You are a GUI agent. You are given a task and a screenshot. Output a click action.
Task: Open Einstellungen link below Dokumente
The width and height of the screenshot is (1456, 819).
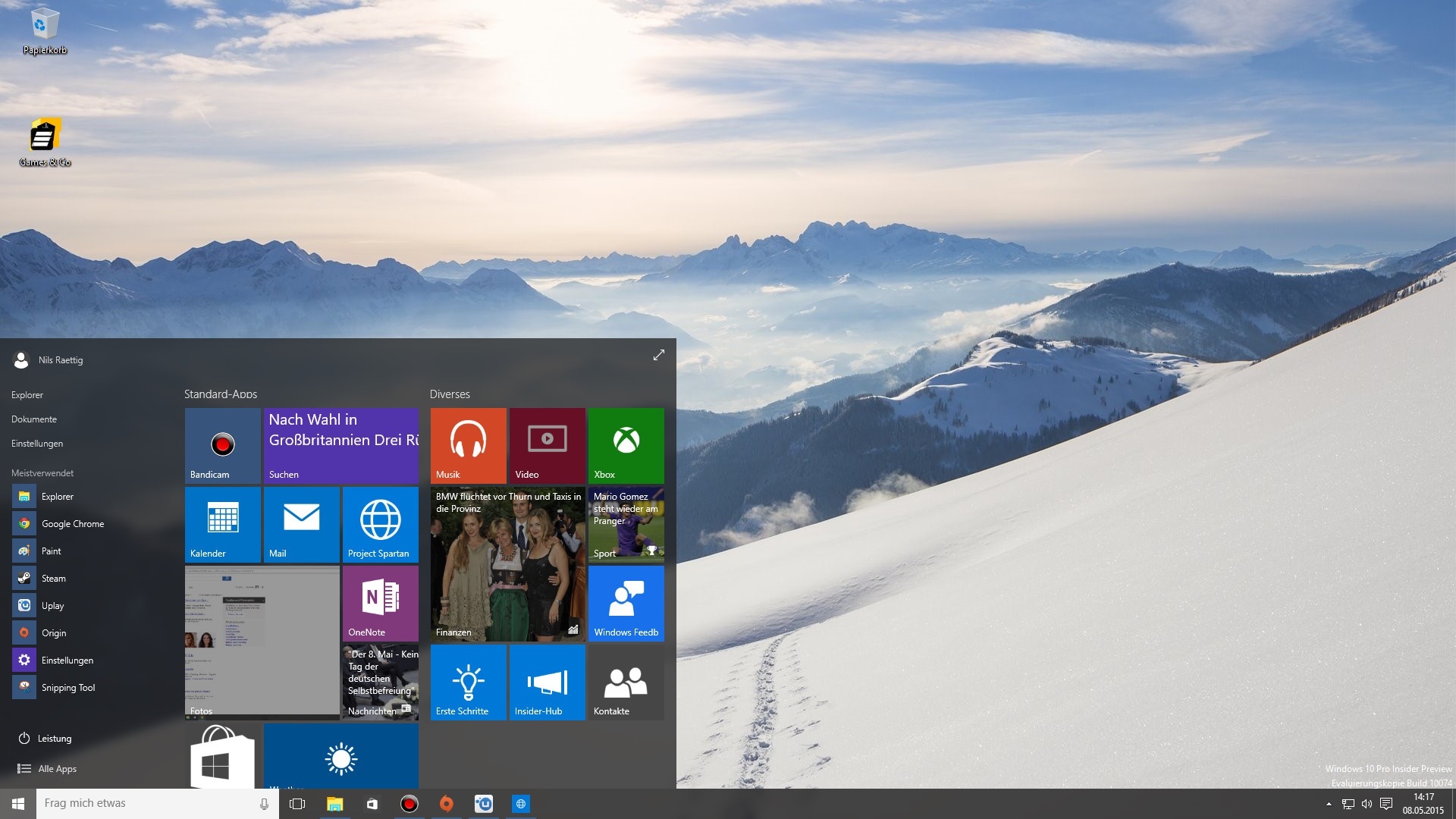point(37,444)
